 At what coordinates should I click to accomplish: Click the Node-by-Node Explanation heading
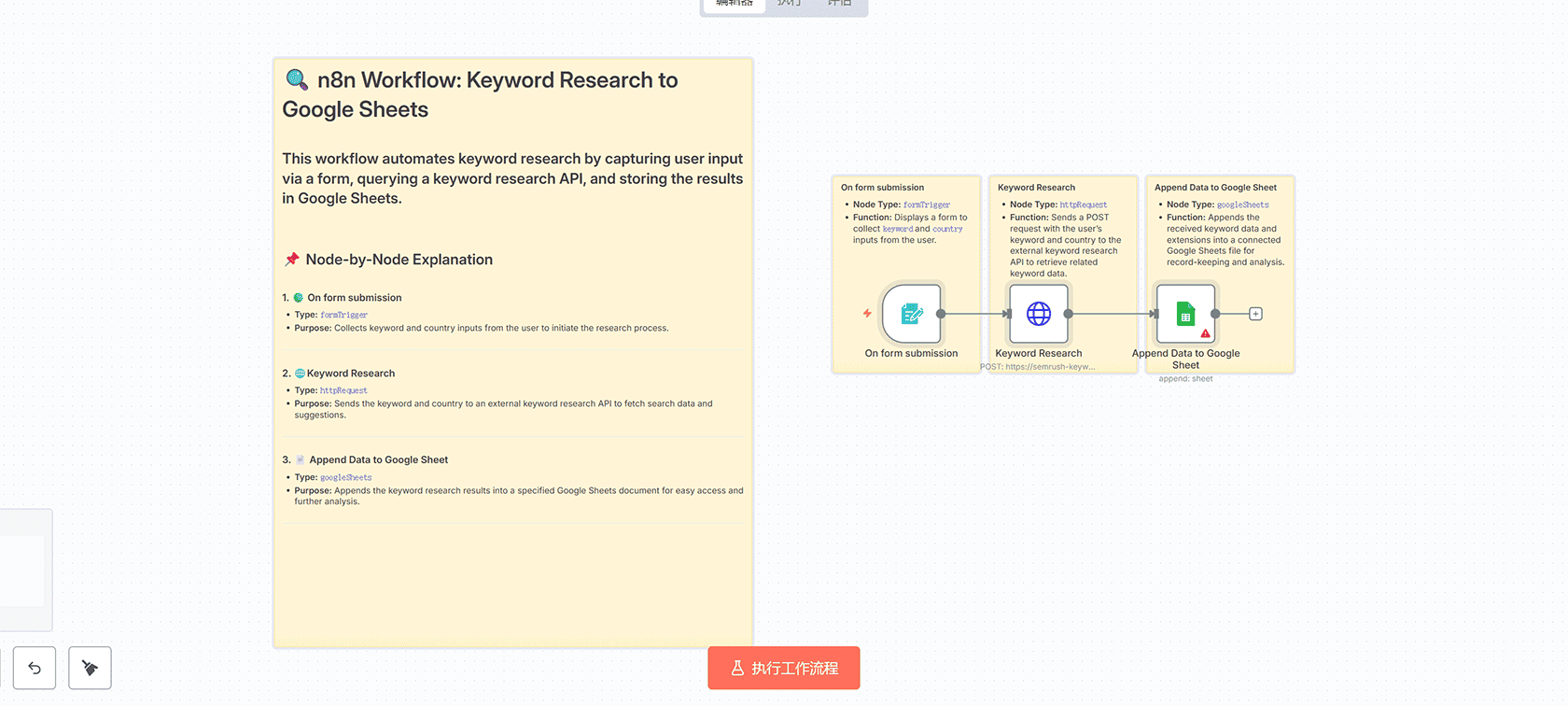click(399, 260)
